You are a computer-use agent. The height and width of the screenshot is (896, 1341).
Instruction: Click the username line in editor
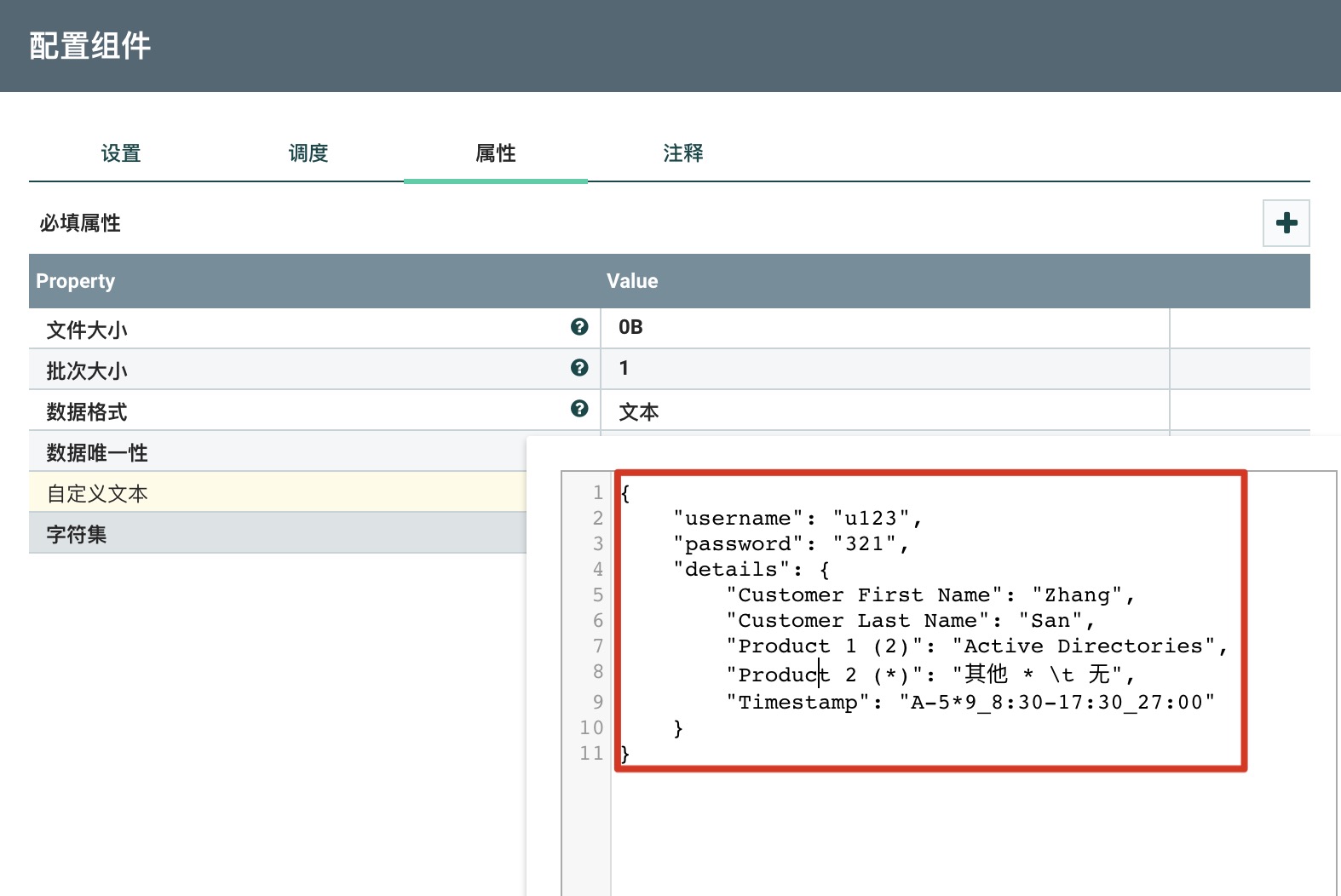tap(797, 519)
